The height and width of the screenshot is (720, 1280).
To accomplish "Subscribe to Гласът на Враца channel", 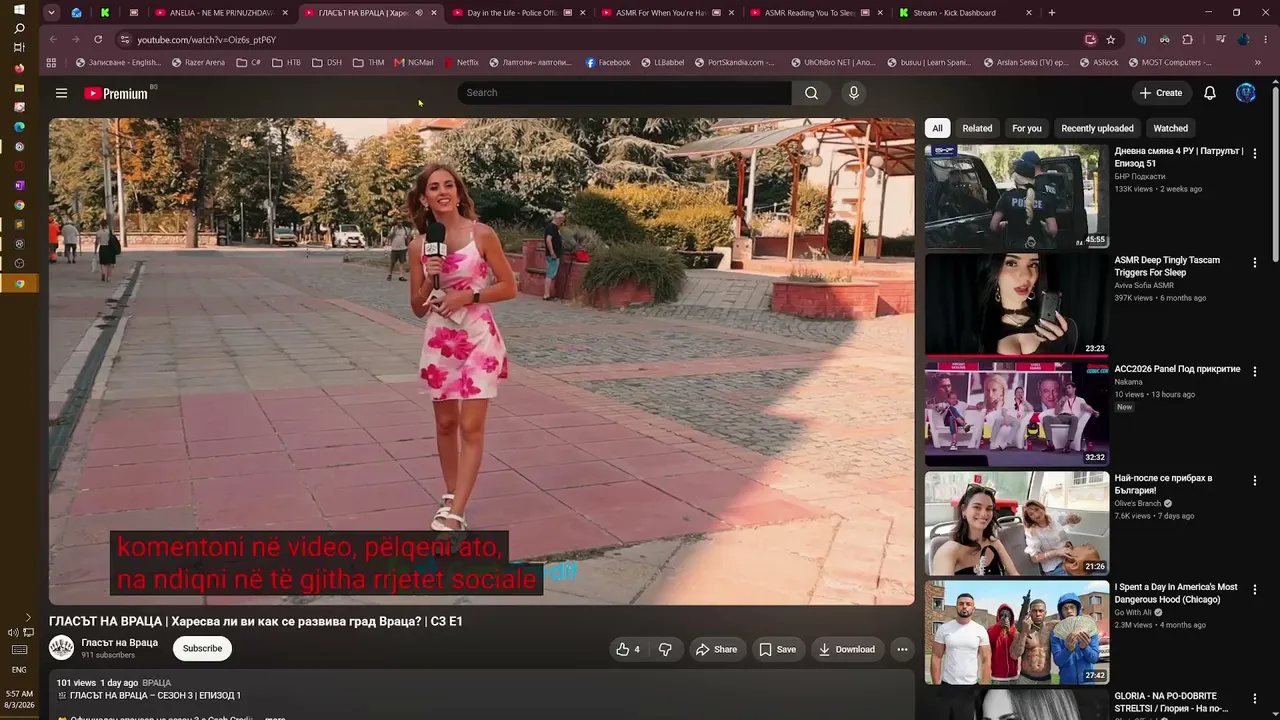I will (x=202, y=648).
